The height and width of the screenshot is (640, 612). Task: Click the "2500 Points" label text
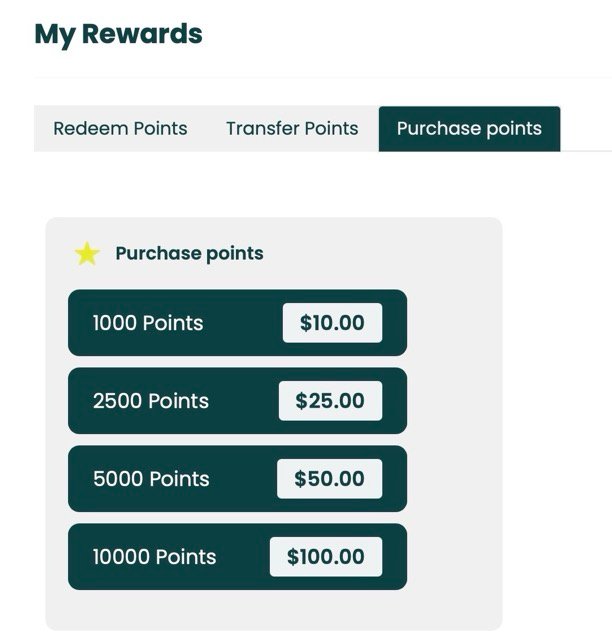pos(151,401)
